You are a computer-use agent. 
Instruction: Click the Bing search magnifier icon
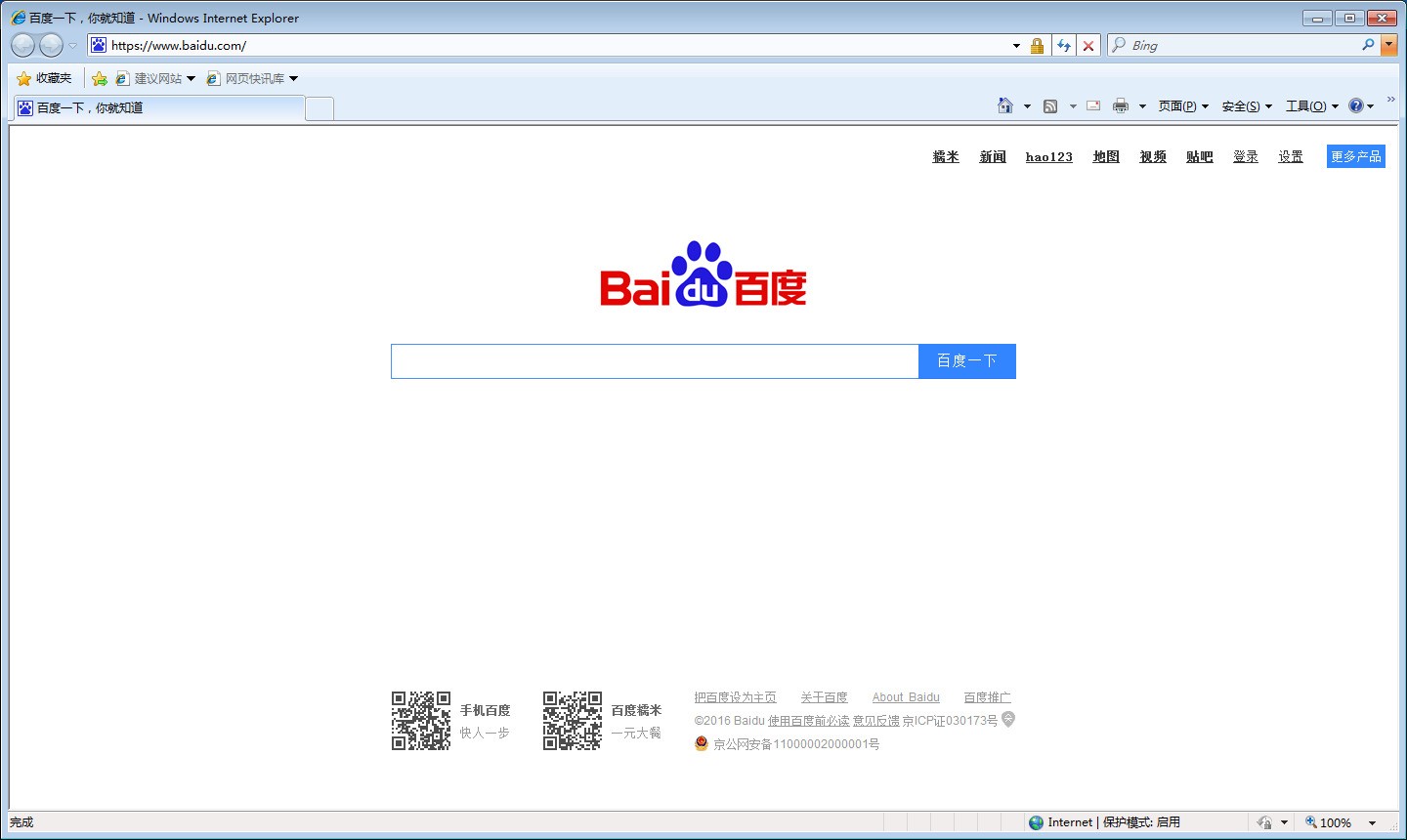1368,45
